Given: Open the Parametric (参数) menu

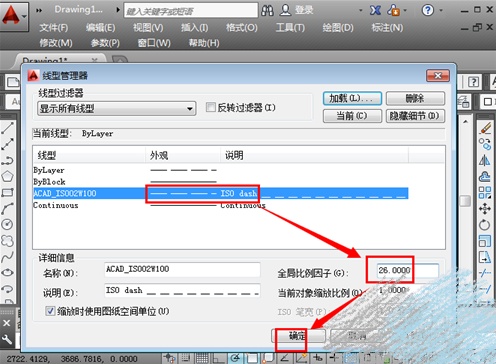Looking at the screenshot, I should [105, 43].
